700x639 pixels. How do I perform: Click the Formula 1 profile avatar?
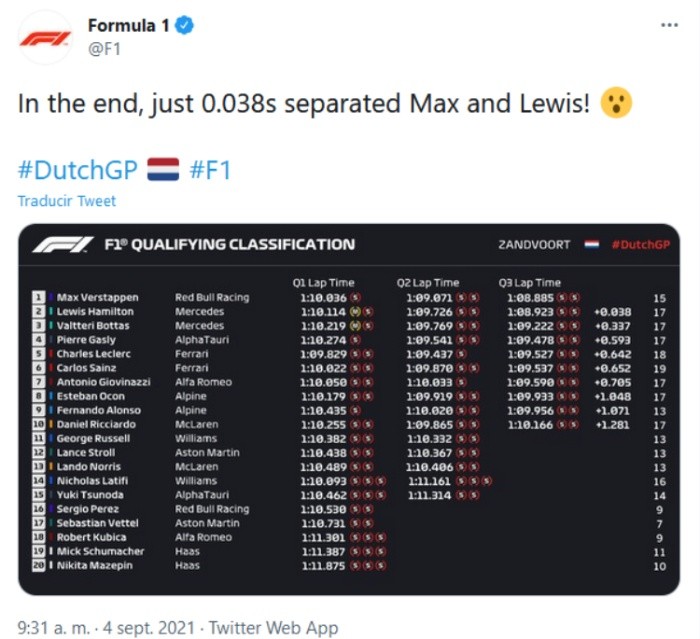(x=46, y=39)
